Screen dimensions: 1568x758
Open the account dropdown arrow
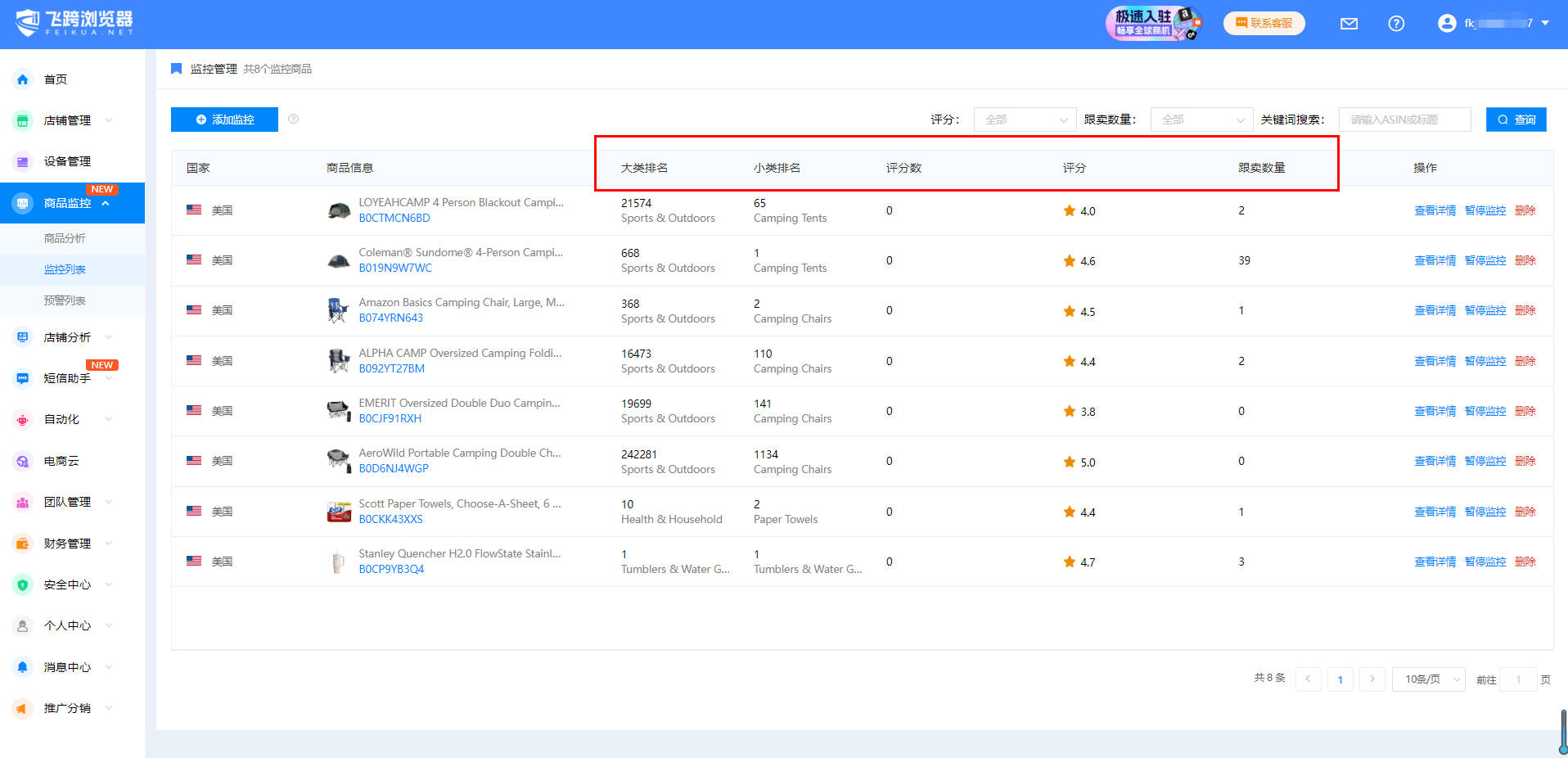1545,23
